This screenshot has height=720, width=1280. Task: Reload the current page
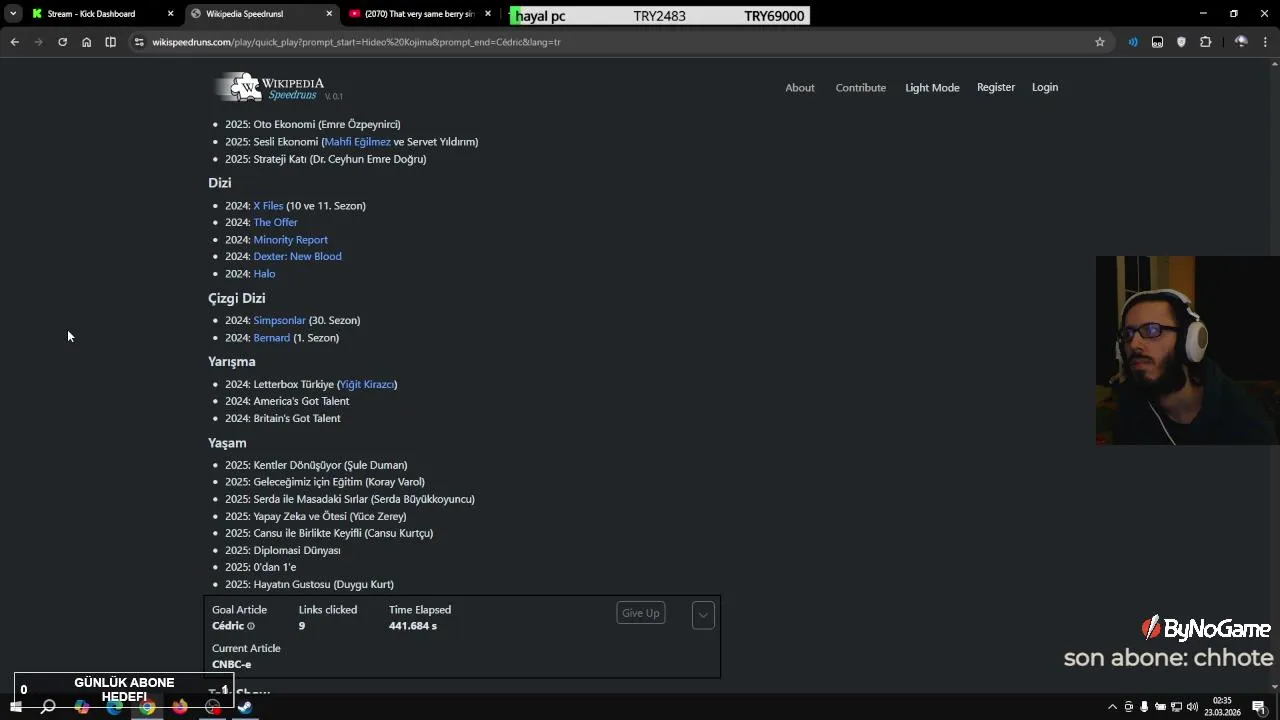(62, 42)
